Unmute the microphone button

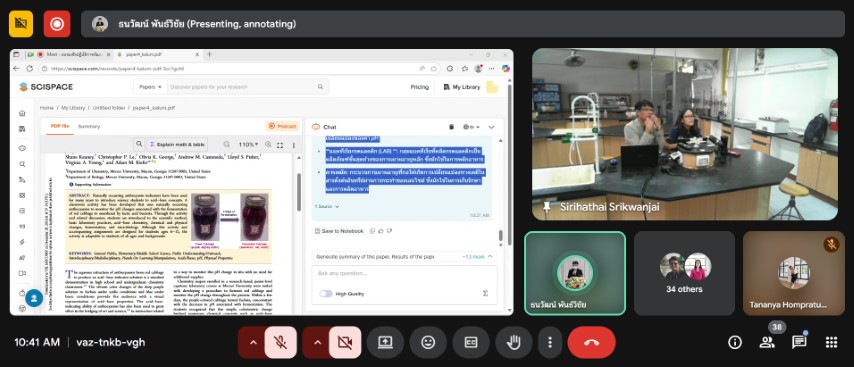(280, 342)
